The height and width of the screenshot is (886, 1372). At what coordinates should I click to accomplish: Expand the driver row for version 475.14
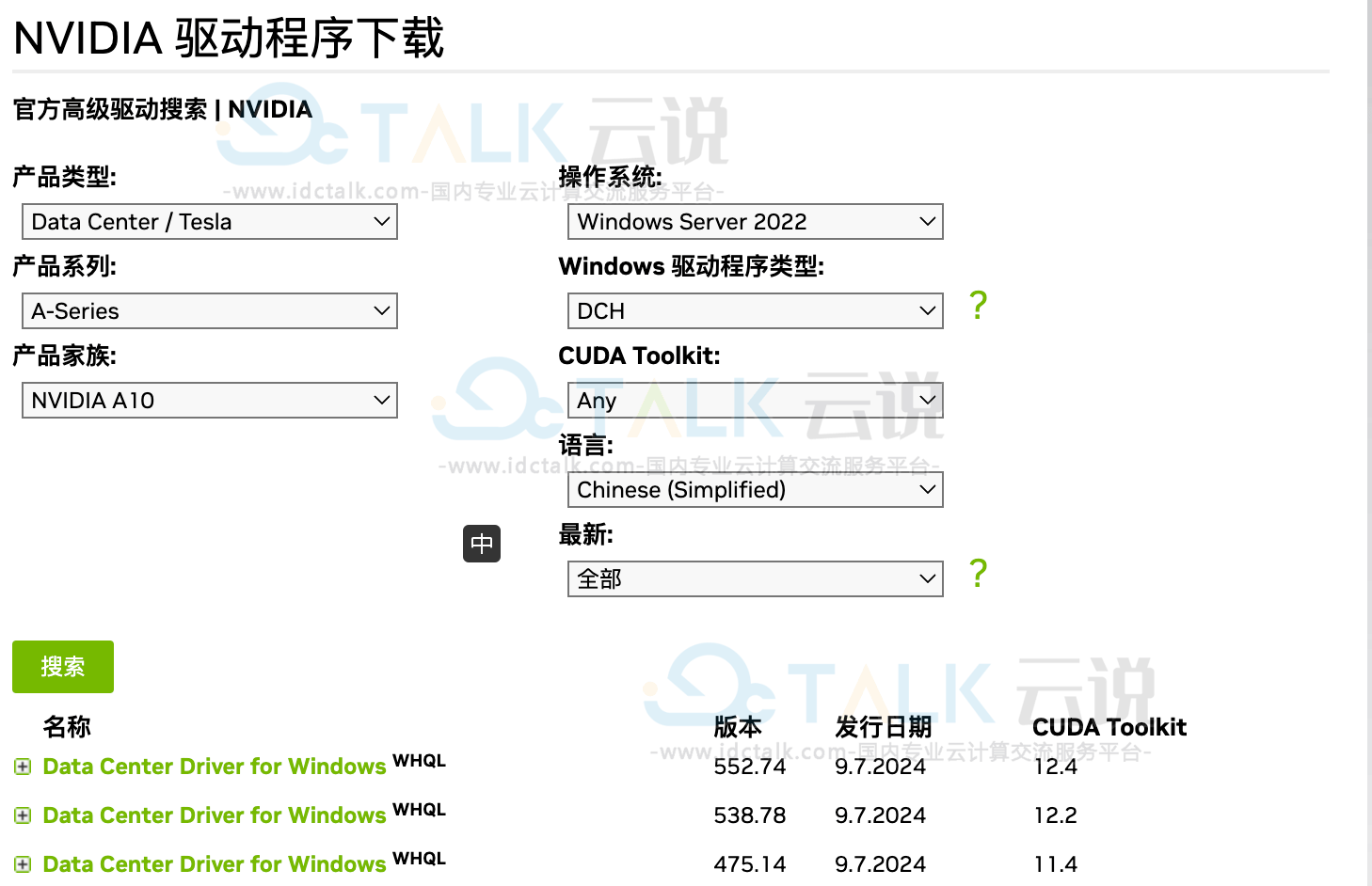pos(23,865)
